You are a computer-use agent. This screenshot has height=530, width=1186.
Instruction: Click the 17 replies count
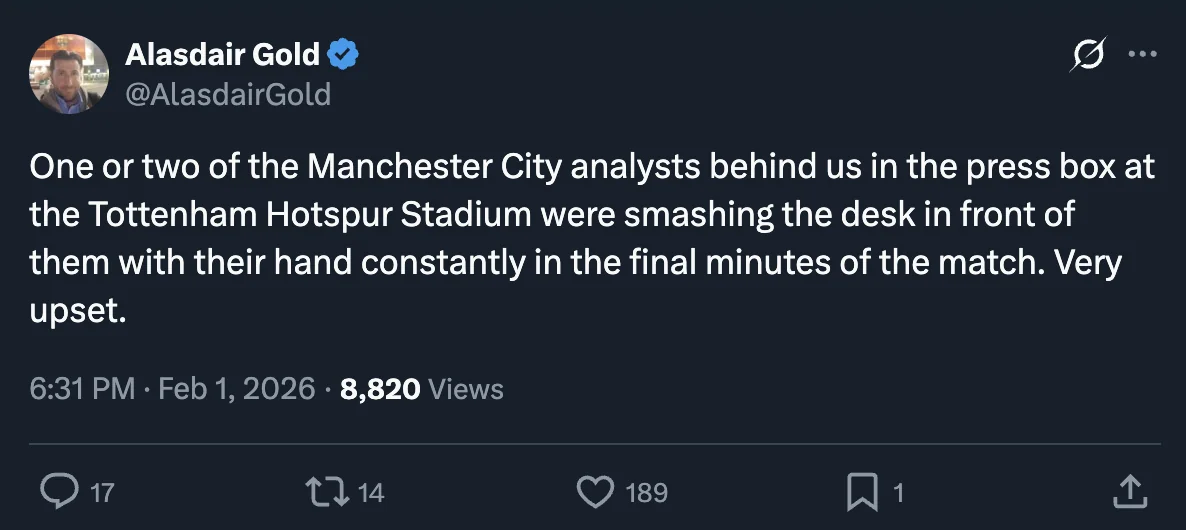click(102, 492)
